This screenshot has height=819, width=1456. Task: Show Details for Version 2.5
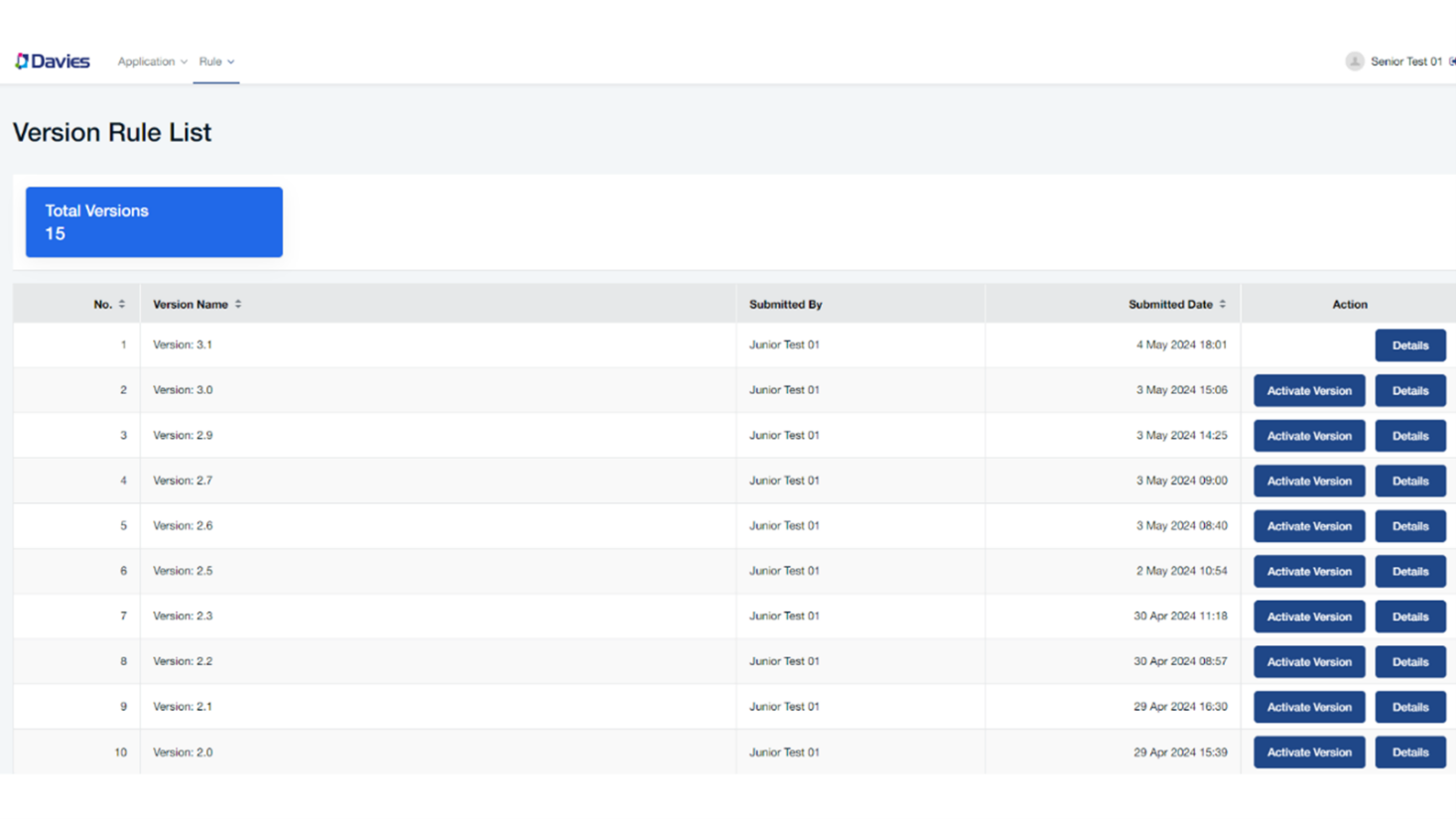click(x=1409, y=572)
